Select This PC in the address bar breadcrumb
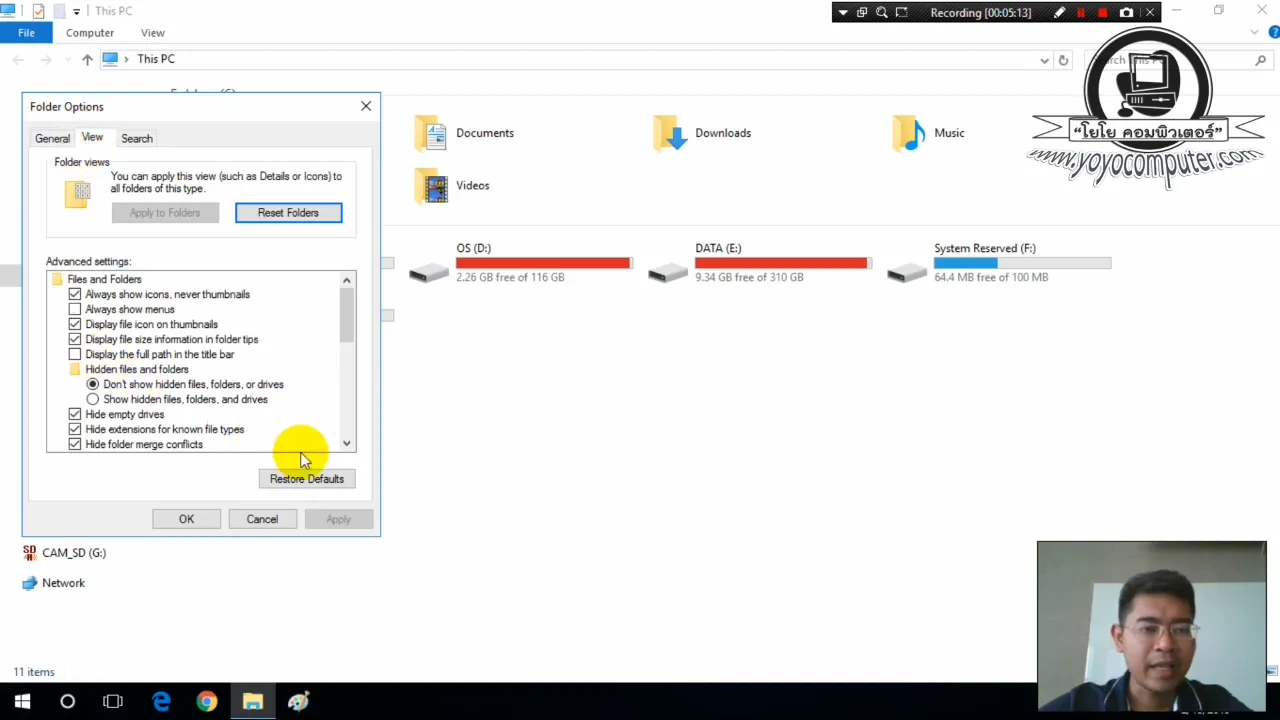This screenshot has width=1280, height=720. click(x=156, y=59)
